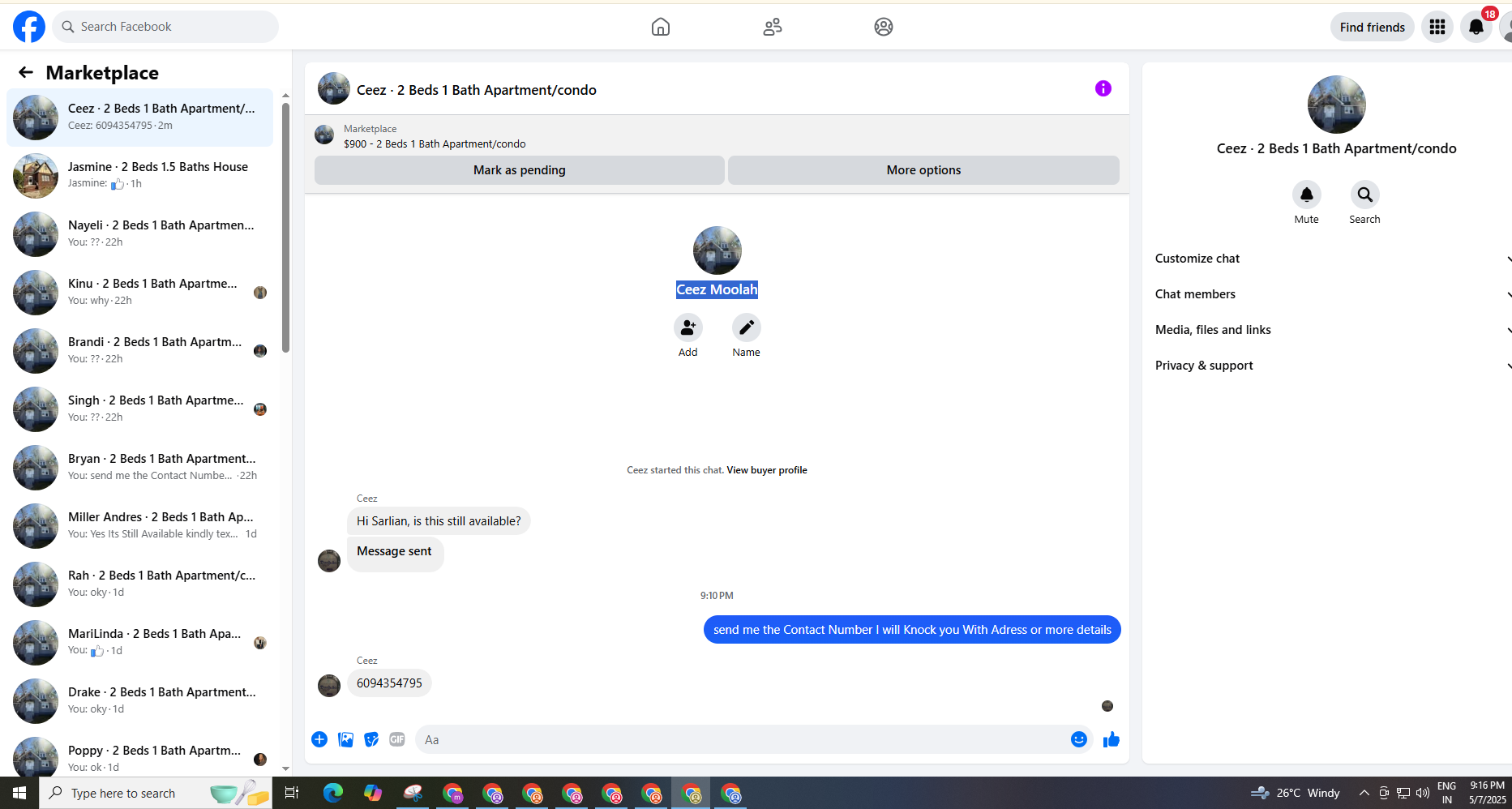Click the chat list scroll down arrow
This screenshot has height=809, width=1512.
[285, 768]
